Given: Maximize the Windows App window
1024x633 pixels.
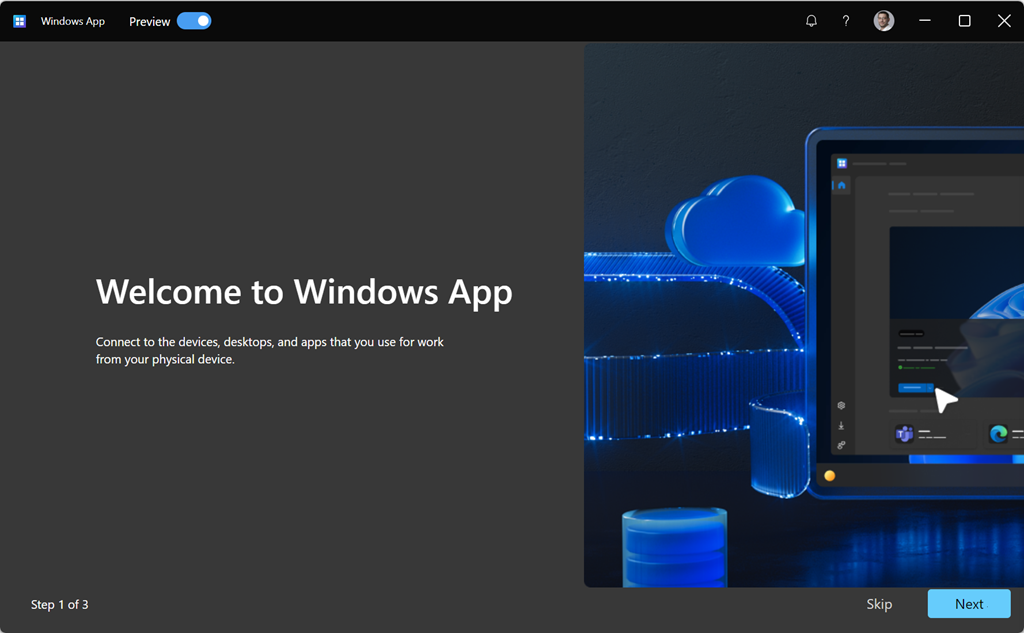Looking at the screenshot, I should click(965, 21).
